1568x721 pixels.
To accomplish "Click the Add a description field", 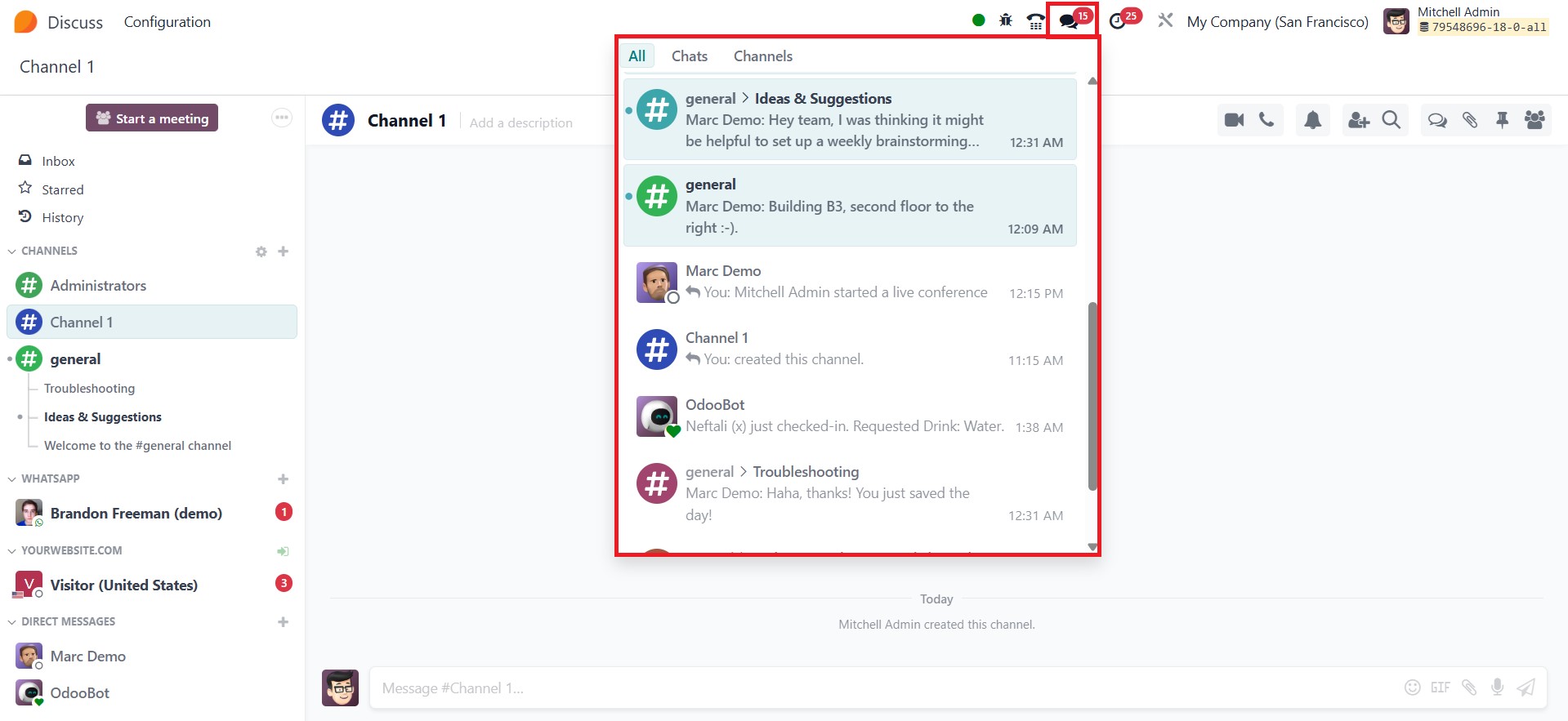I will click(x=521, y=122).
